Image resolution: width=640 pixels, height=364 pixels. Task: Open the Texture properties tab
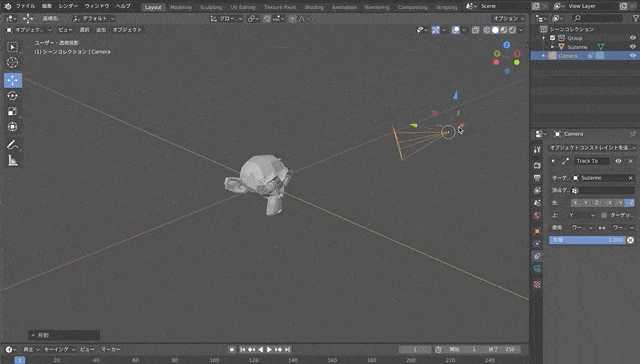point(537,284)
